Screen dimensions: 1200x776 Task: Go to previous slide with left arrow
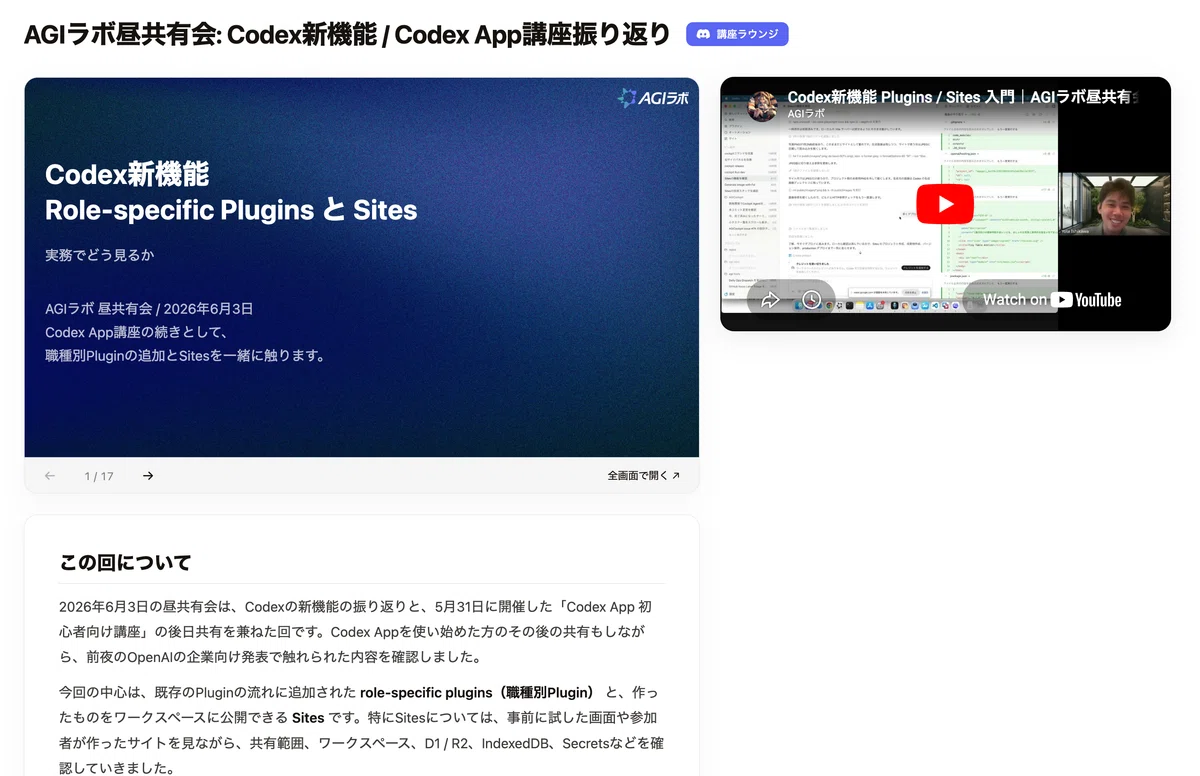click(50, 476)
